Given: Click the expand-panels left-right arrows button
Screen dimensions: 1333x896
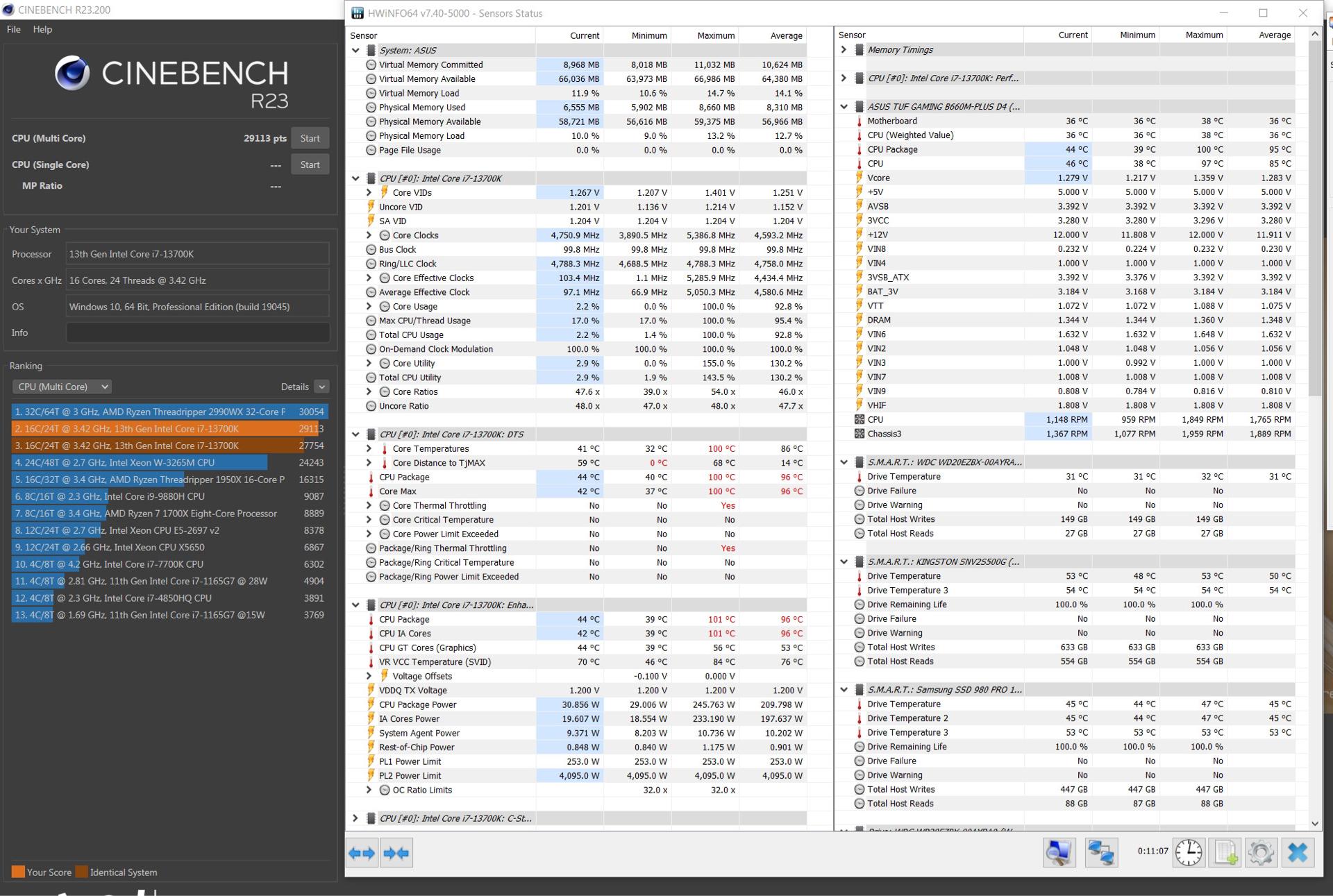Looking at the screenshot, I should [x=362, y=853].
